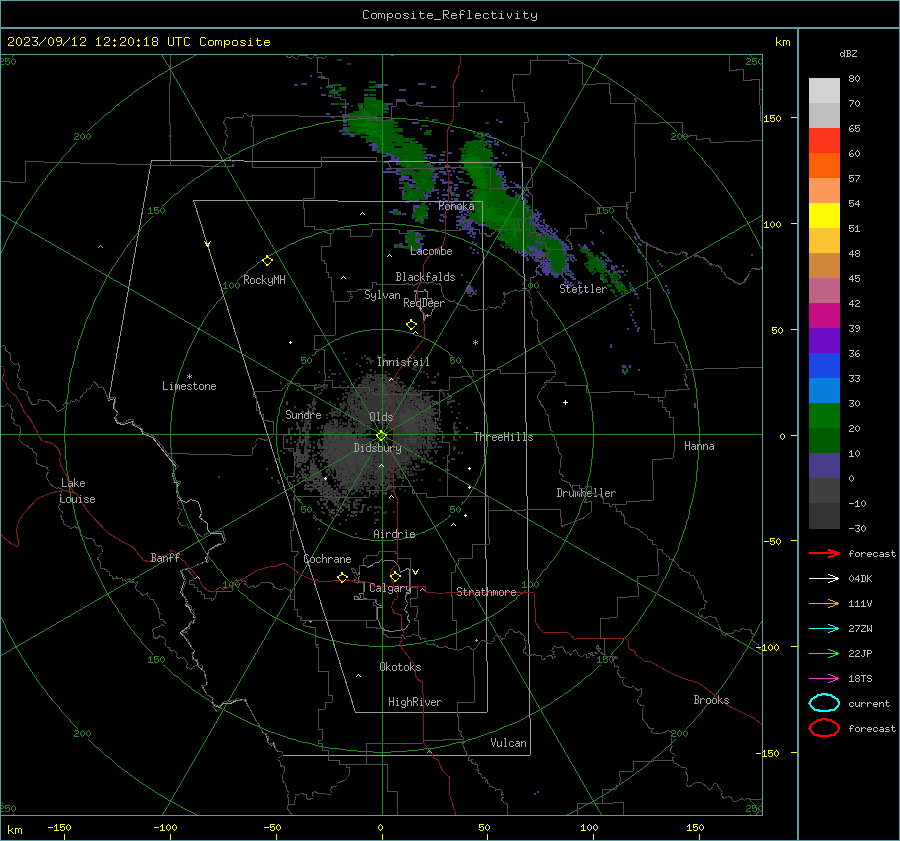The image size is (900, 841).
Task: Pick the purple swatch between 39 and 36
Action: (824, 341)
